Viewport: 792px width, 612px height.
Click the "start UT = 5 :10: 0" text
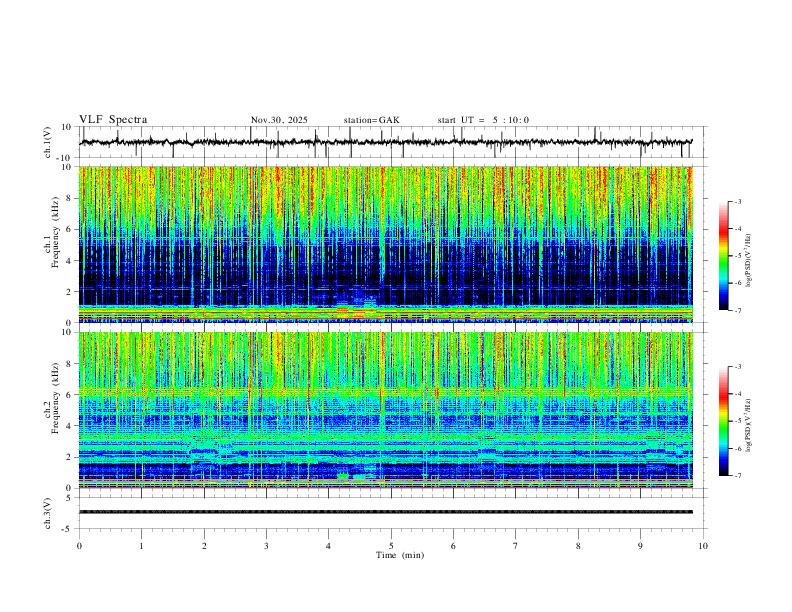[483, 120]
